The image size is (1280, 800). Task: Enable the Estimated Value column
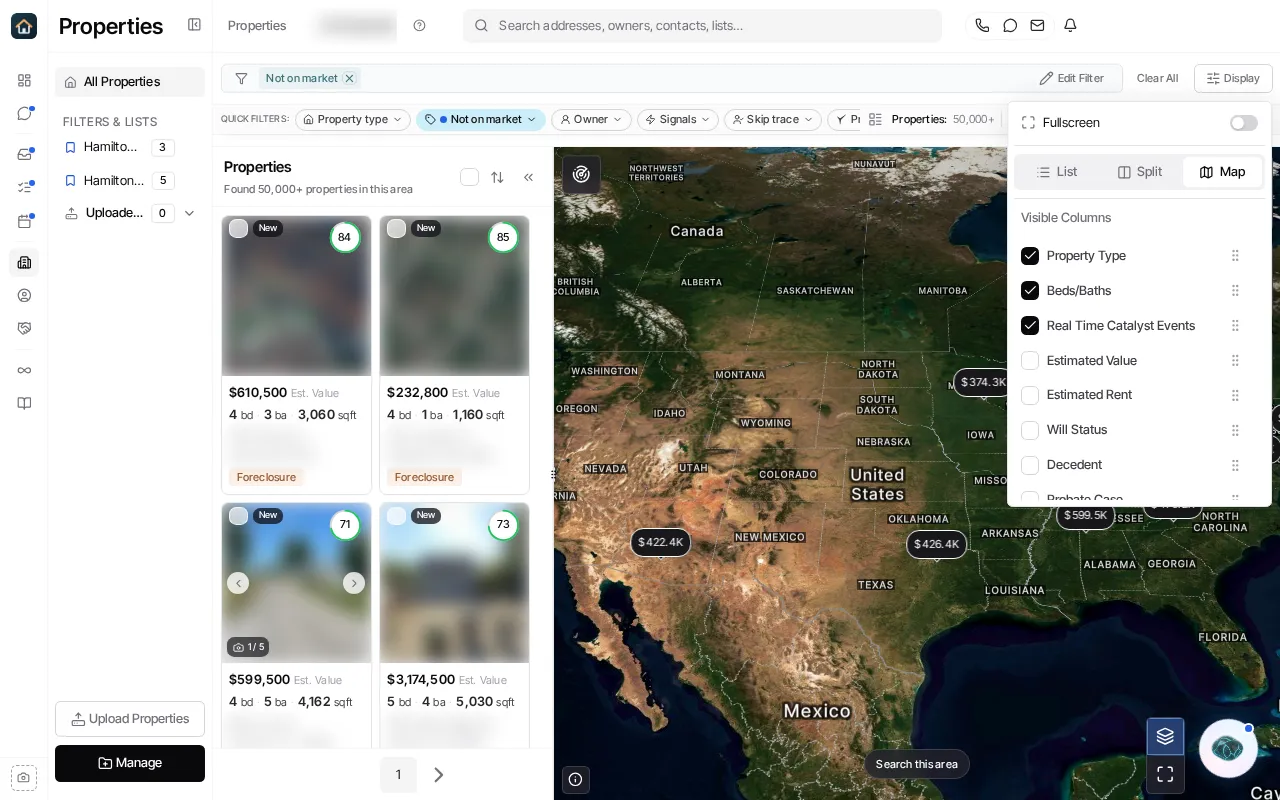[1030, 360]
